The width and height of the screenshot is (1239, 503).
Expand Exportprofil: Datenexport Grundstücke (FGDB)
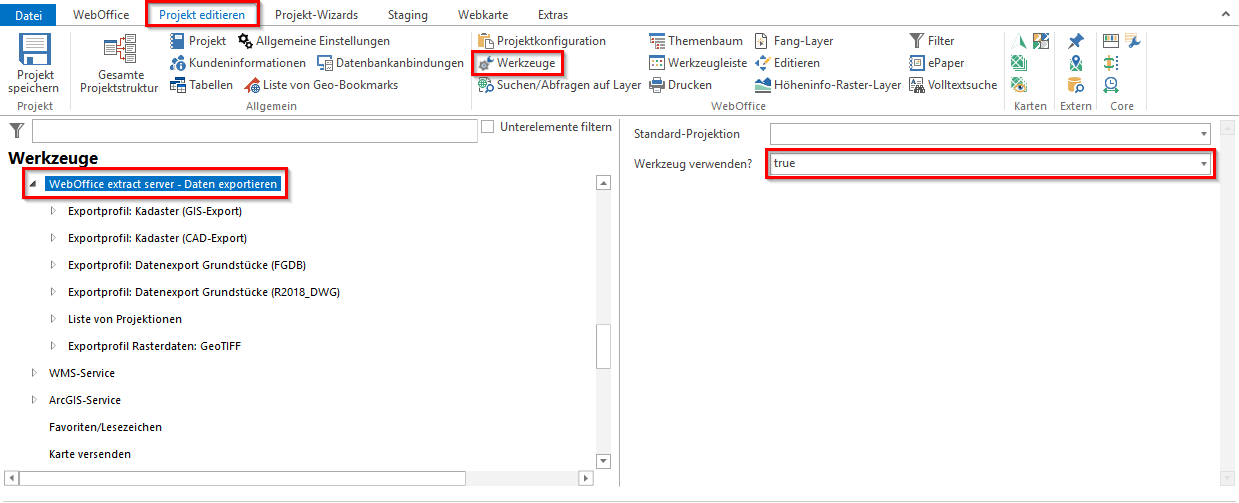(53, 265)
